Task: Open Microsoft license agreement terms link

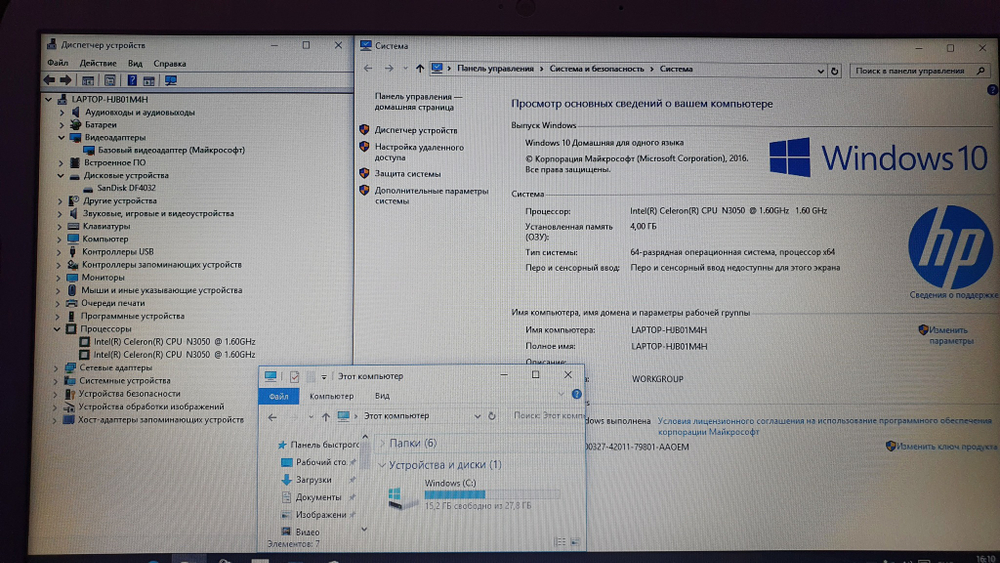Action: click(x=824, y=426)
